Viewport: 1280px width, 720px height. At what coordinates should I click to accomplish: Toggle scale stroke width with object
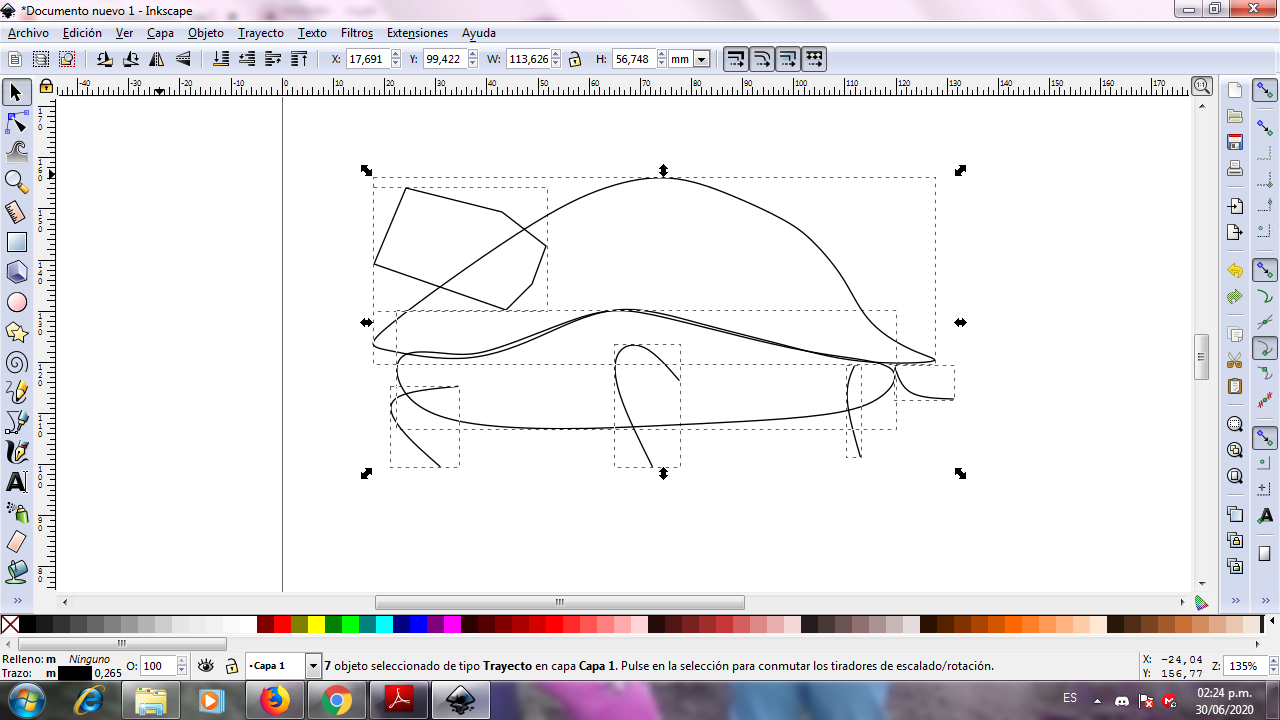pyautogui.click(x=736, y=59)
